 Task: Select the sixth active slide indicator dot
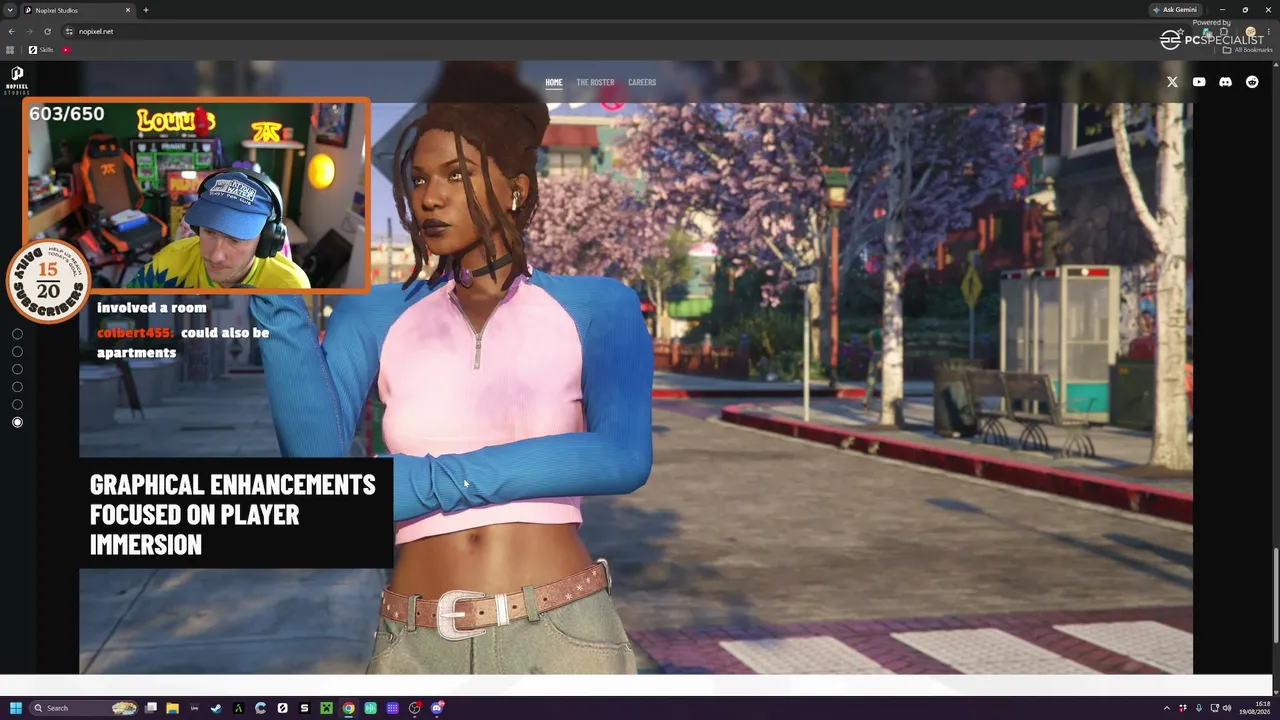(x=17, y=422)
